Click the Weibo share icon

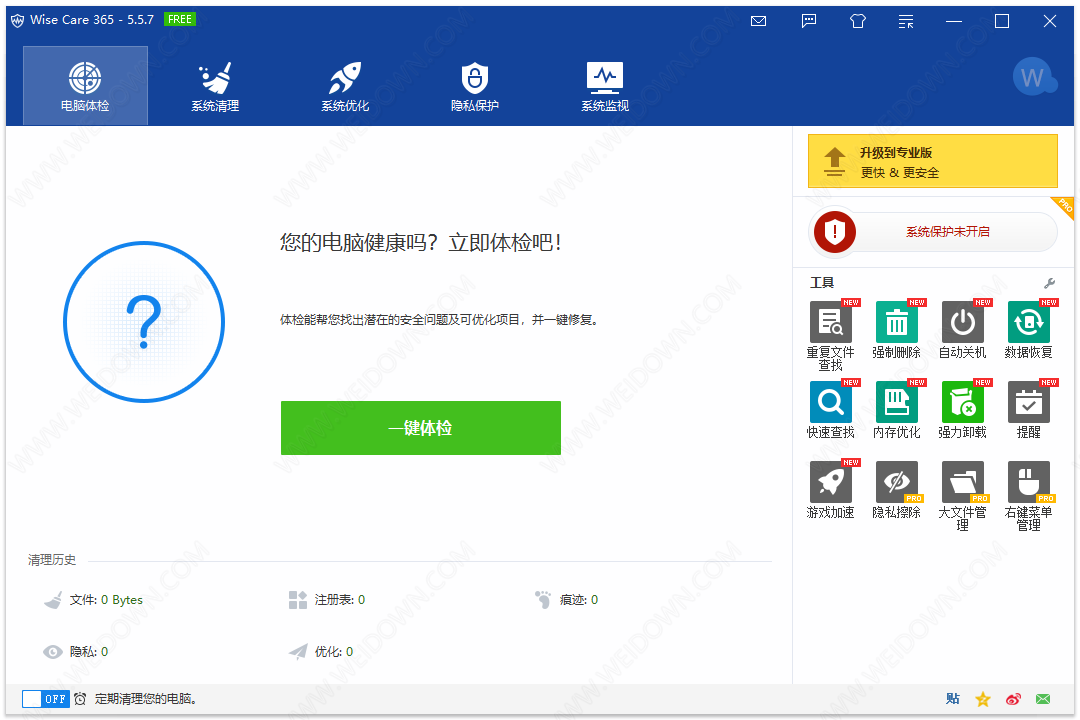coord(1013,699)
